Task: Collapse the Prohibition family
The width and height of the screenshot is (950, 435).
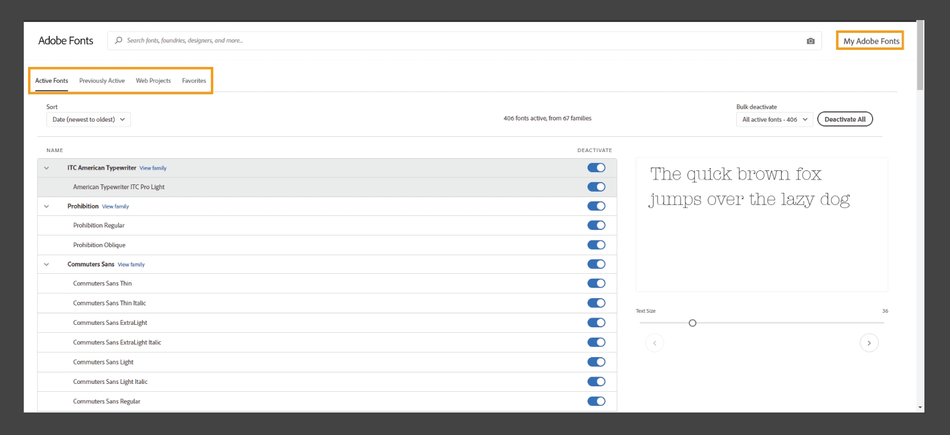Action: click(47, 206)
